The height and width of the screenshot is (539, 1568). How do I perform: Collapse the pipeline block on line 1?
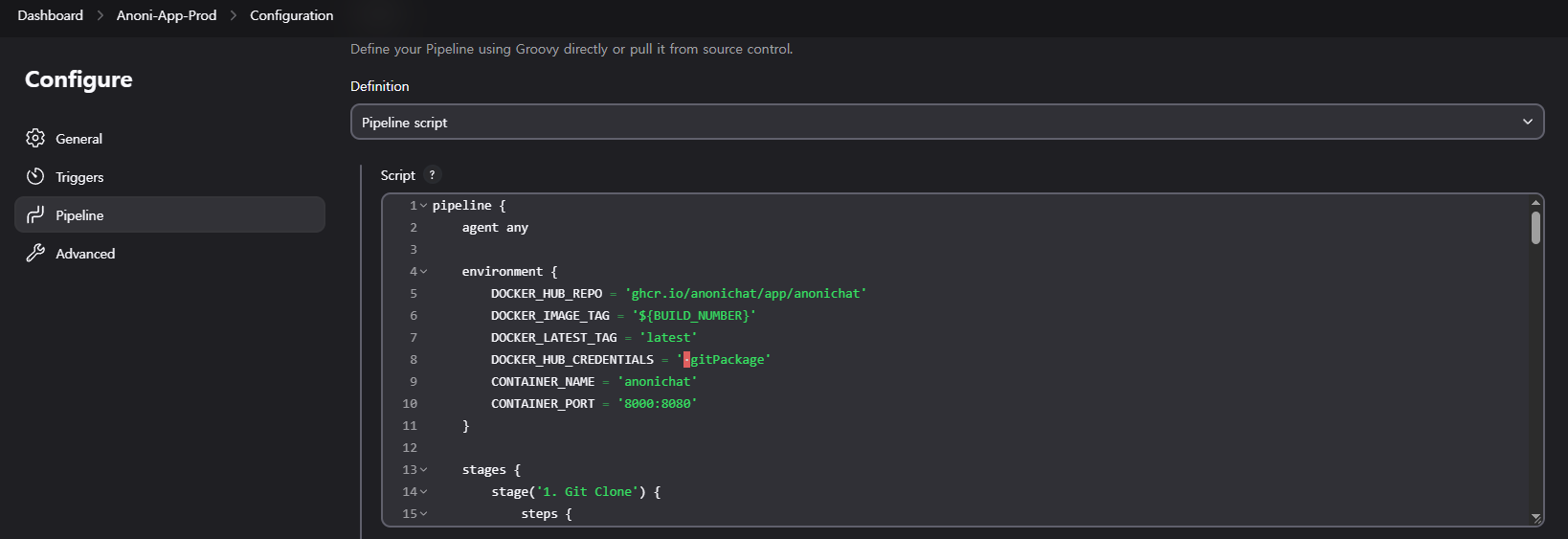point(423,206)
